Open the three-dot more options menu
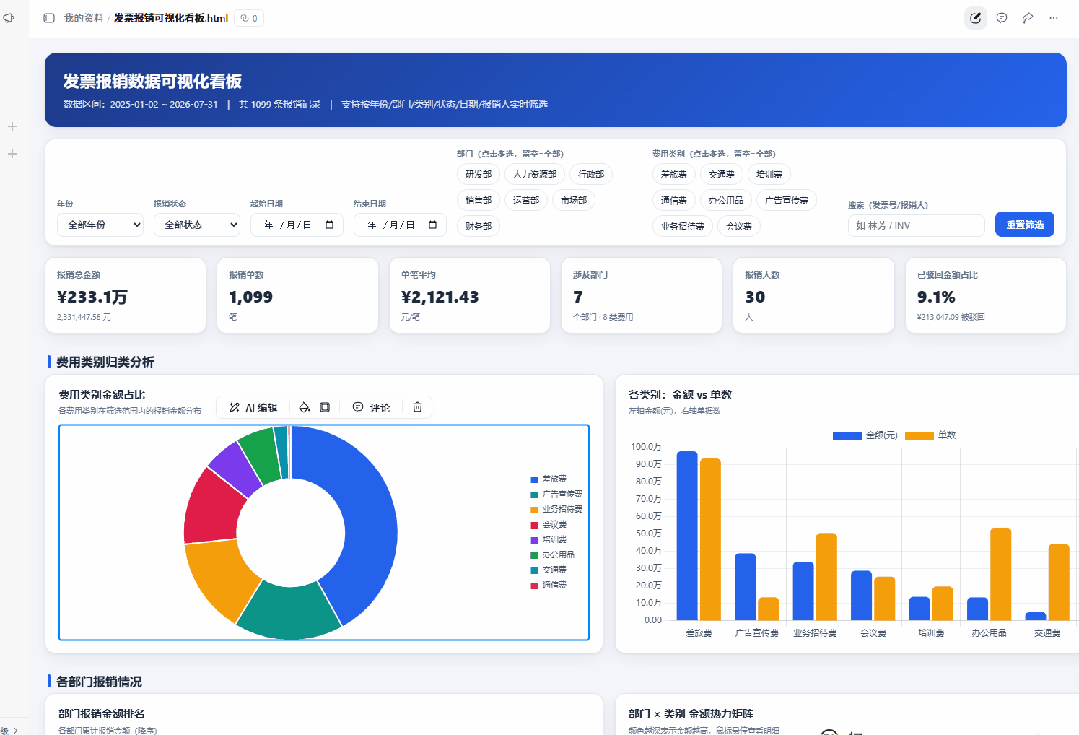This screenshot has width=1079, height=735. [1054, 18]
